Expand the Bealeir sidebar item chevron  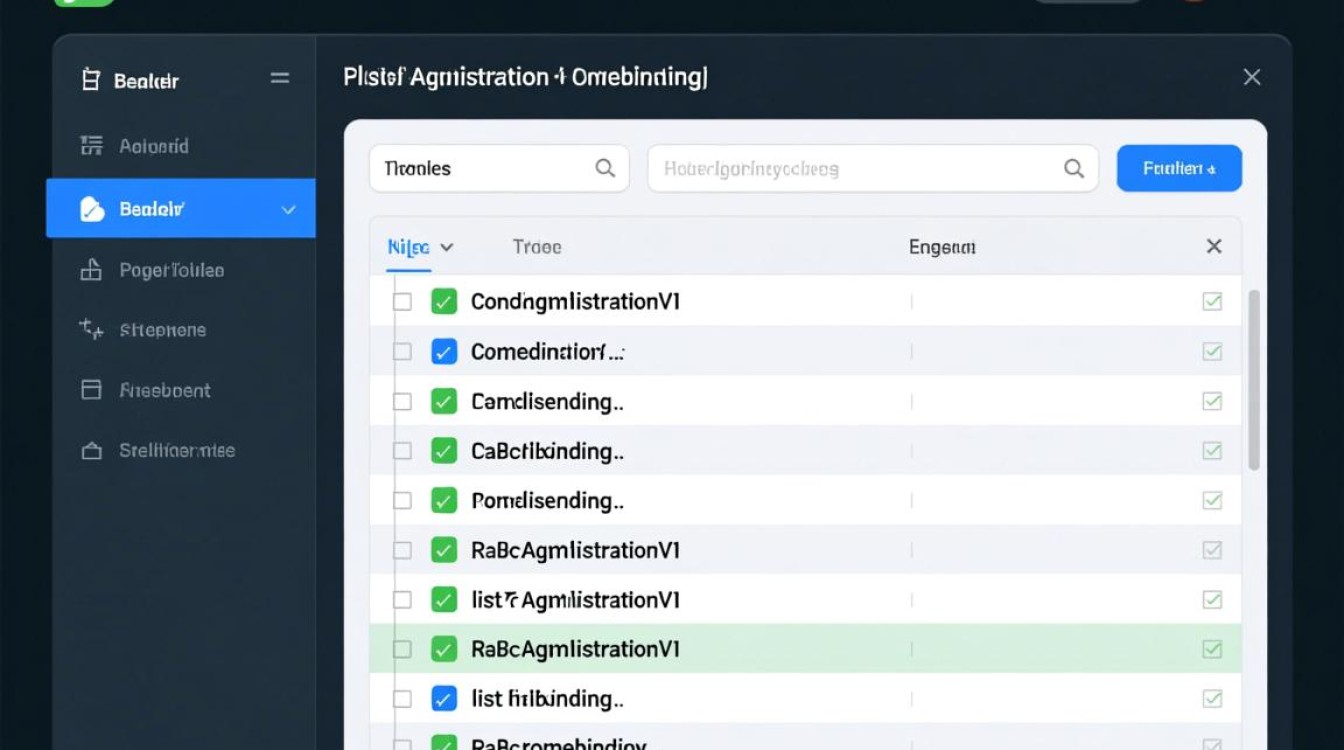coord(288,210)
